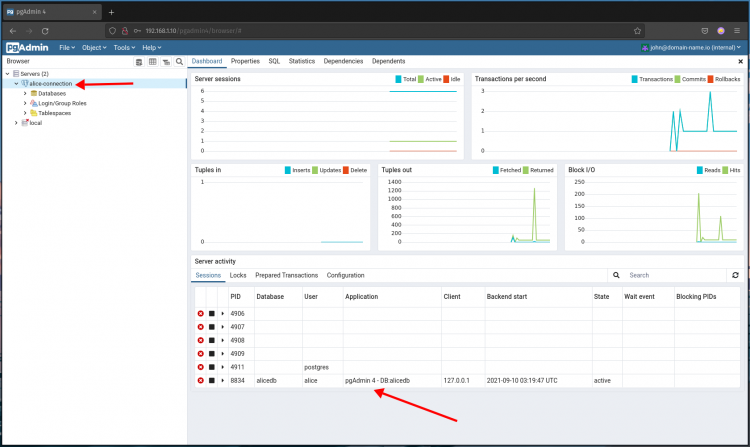Expand the local server node

(16, 123)
